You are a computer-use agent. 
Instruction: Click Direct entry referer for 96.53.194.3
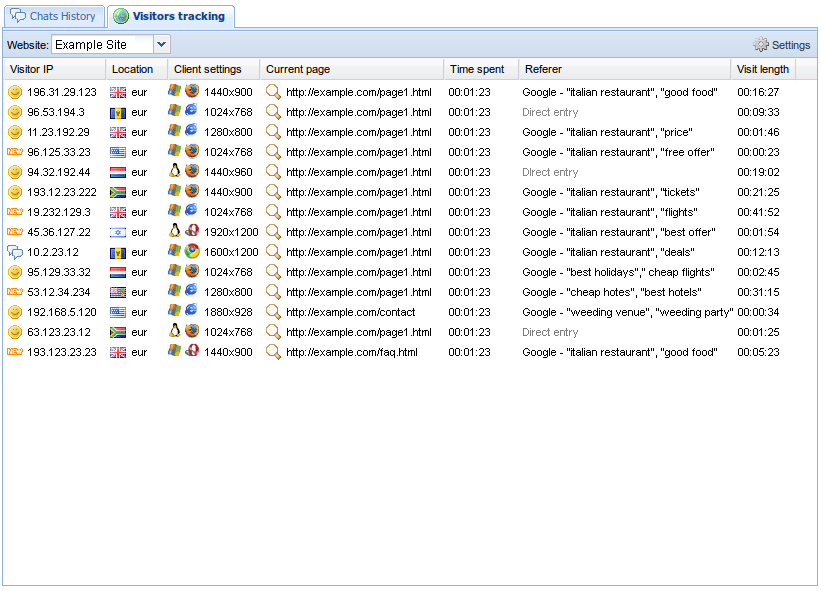point(550,112)
